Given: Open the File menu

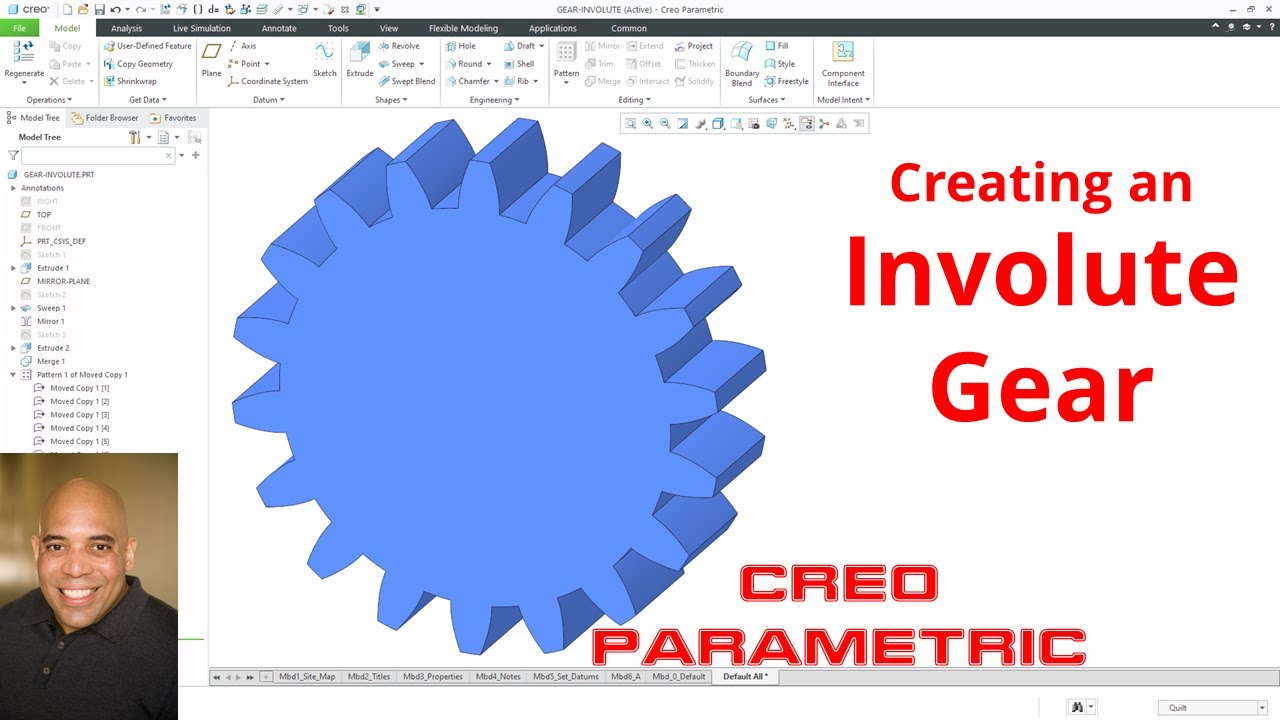Looking at the screenshot, I should (20, 28).
